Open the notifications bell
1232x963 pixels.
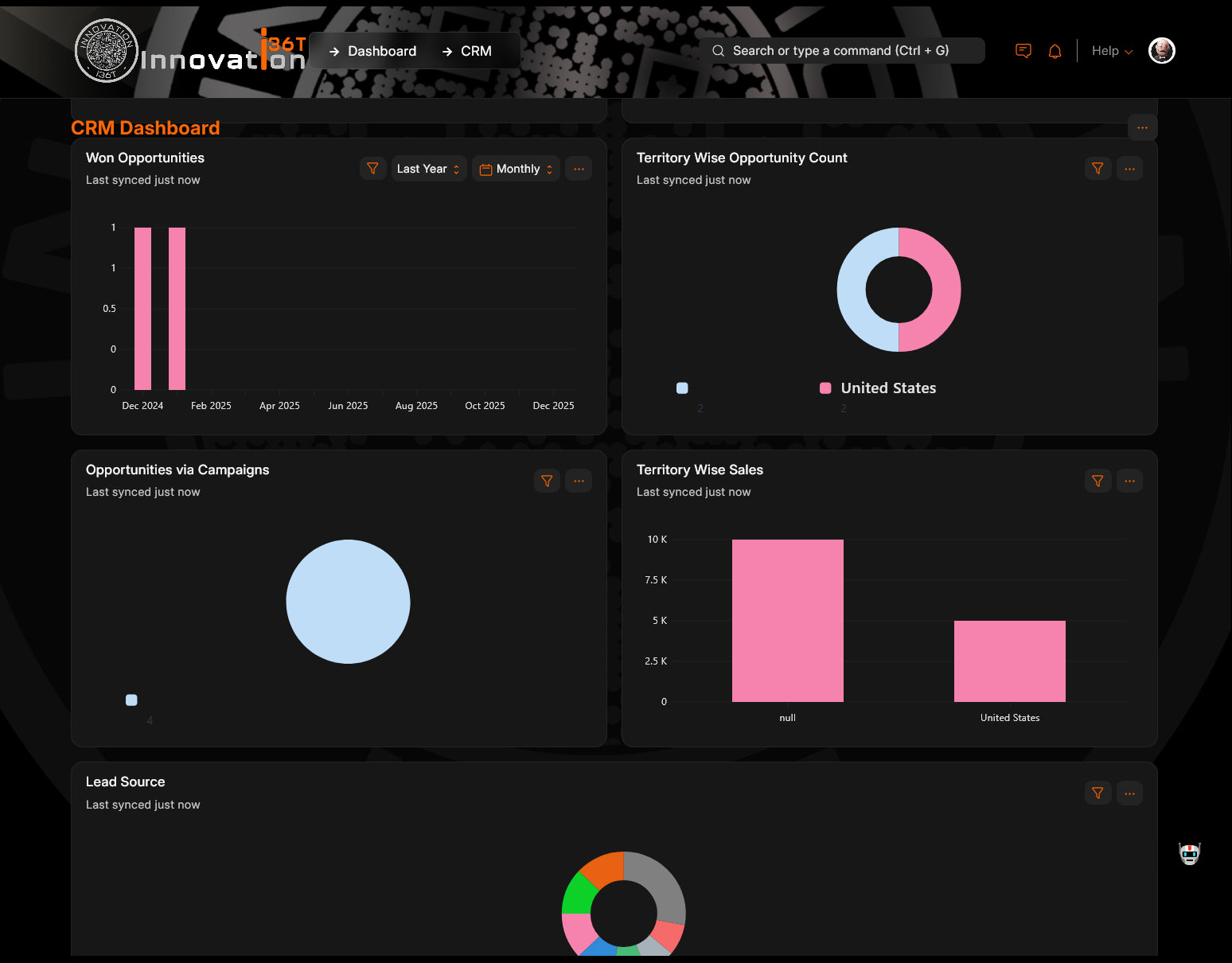(x=1055, y=51)
